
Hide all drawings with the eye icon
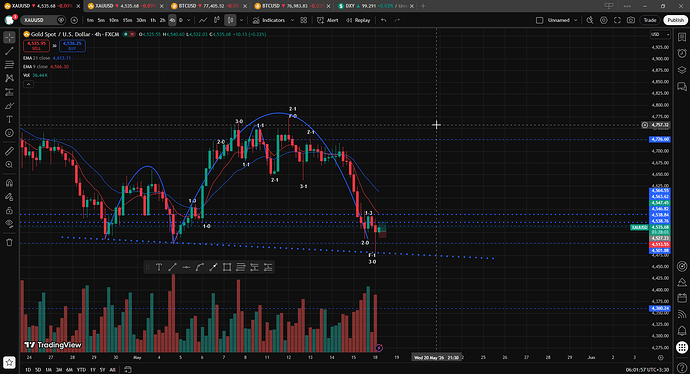pos(9,224)
